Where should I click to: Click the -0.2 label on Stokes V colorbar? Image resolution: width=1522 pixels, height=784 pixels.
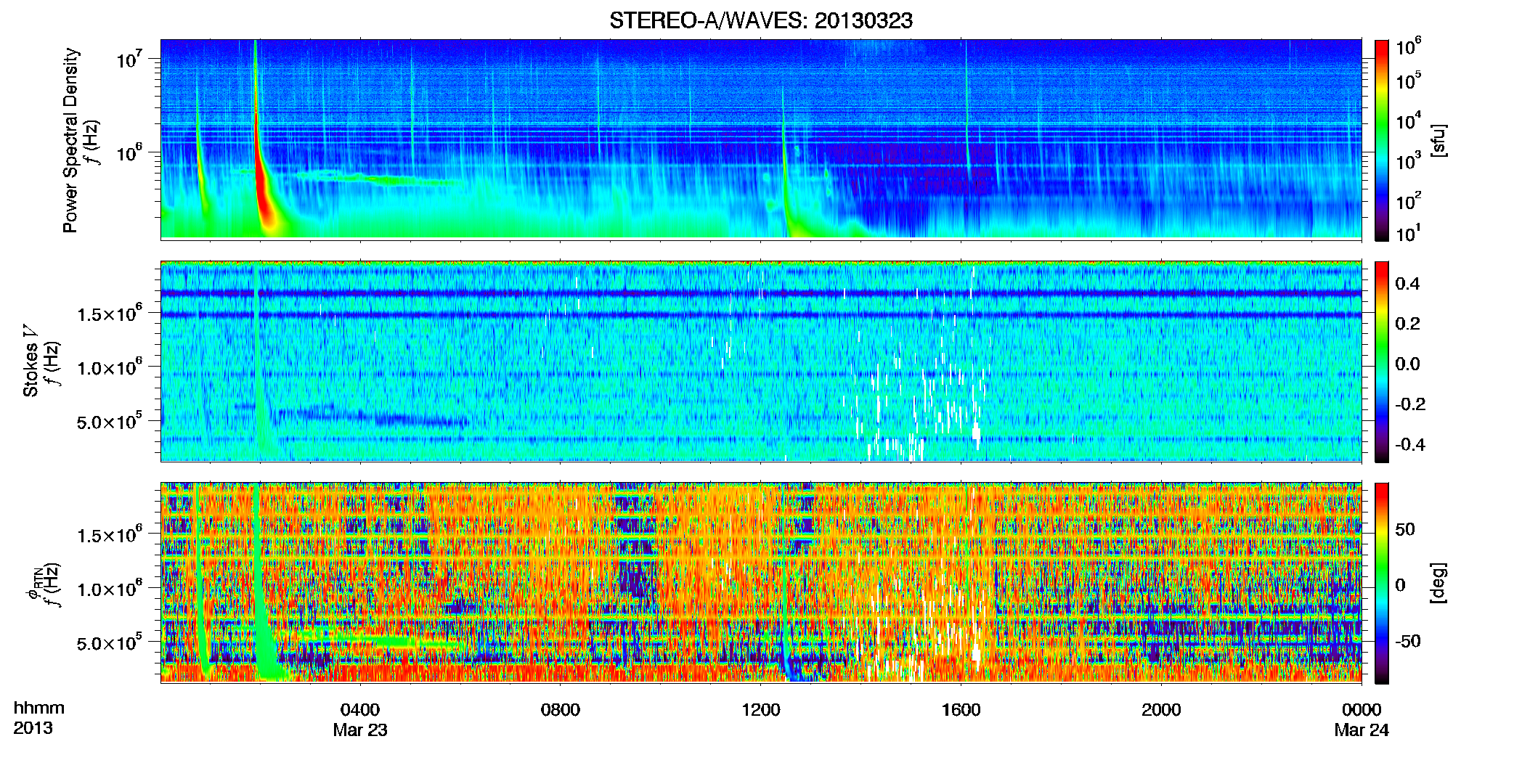coord(1410,404)
